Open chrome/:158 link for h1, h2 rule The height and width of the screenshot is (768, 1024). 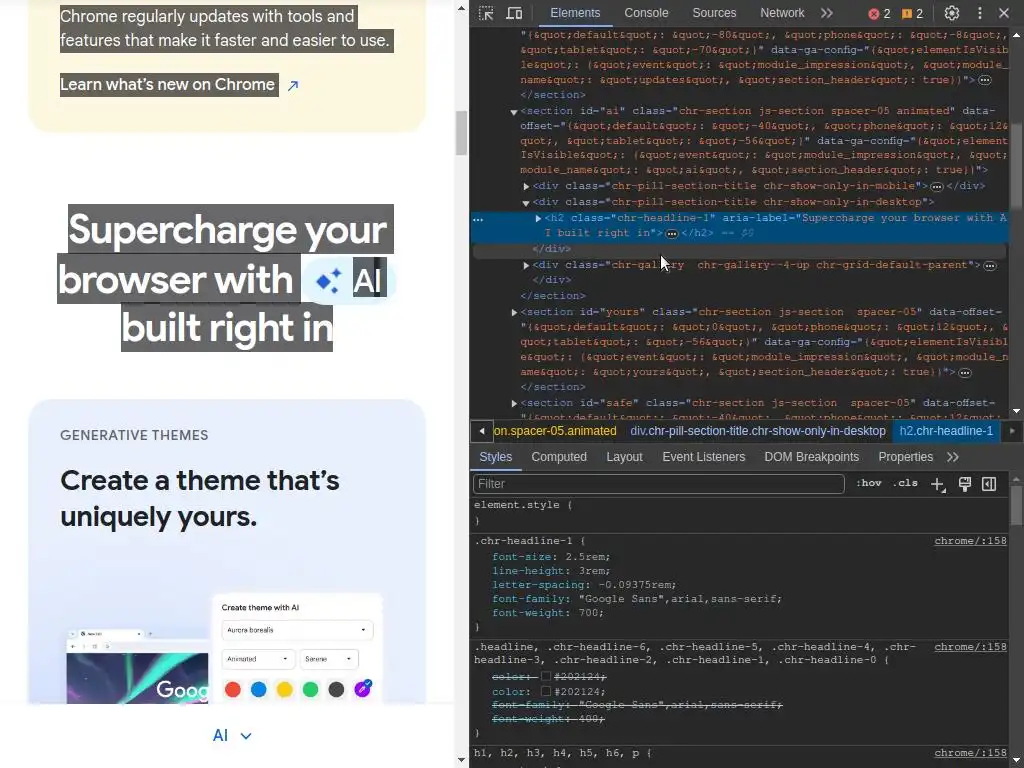point(970,753)
